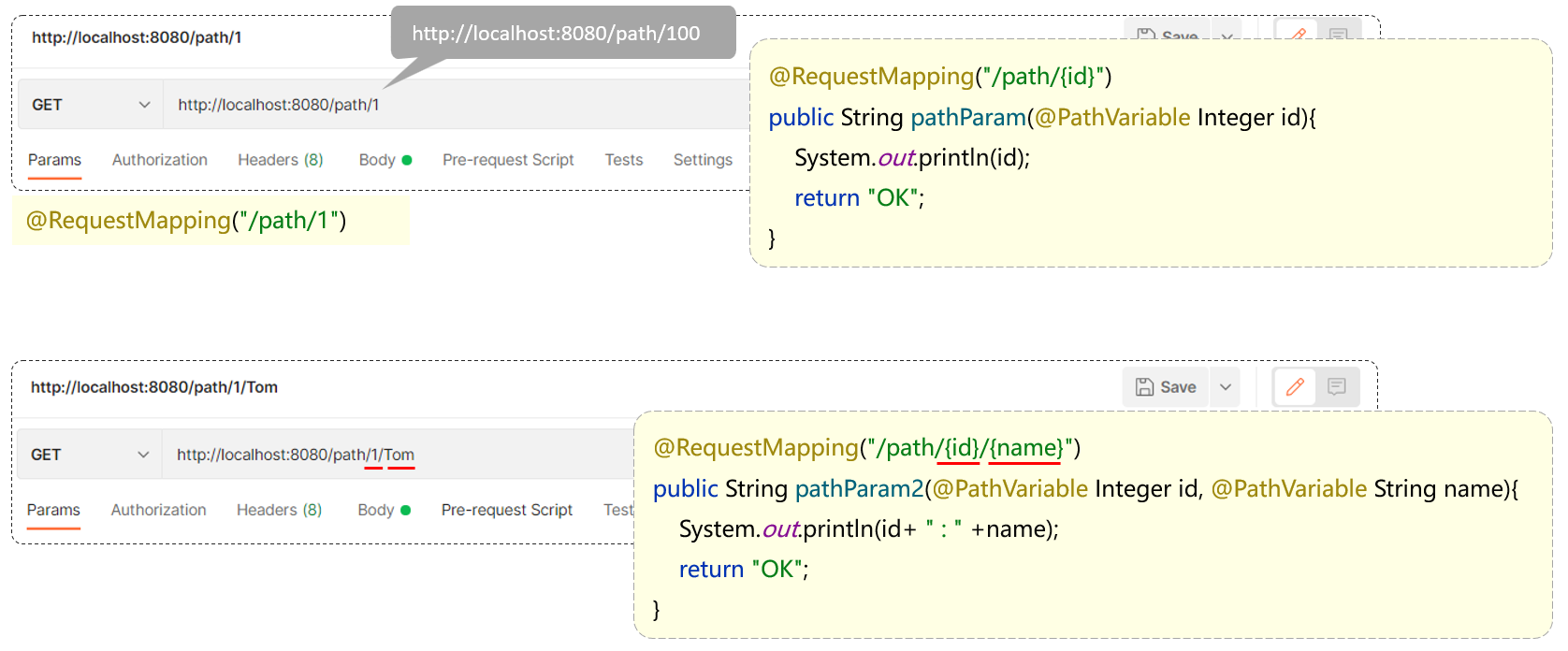1568x651 pixels.
Task: Expand the Save options chevron in the lower request
Action: tap(1226, 387)
